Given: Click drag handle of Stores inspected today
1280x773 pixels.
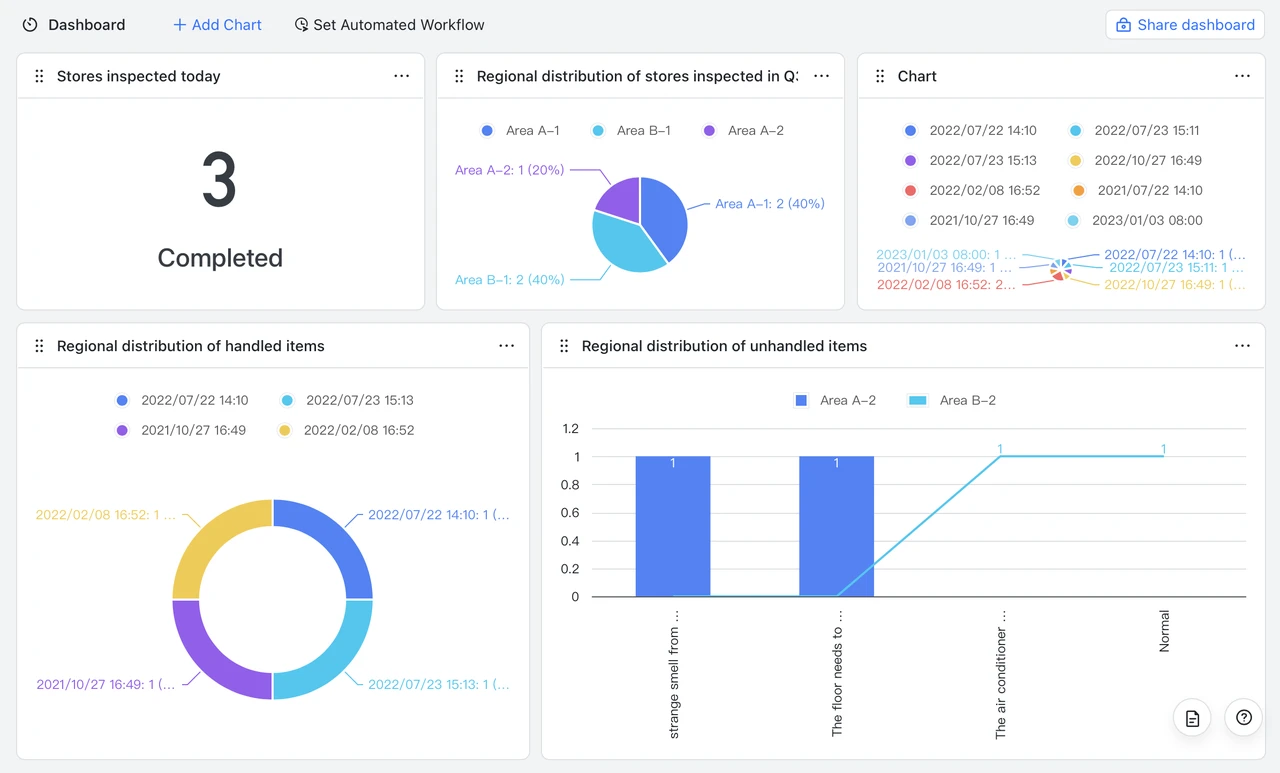Looking at the screenshot, I should (x=39, y=76).
